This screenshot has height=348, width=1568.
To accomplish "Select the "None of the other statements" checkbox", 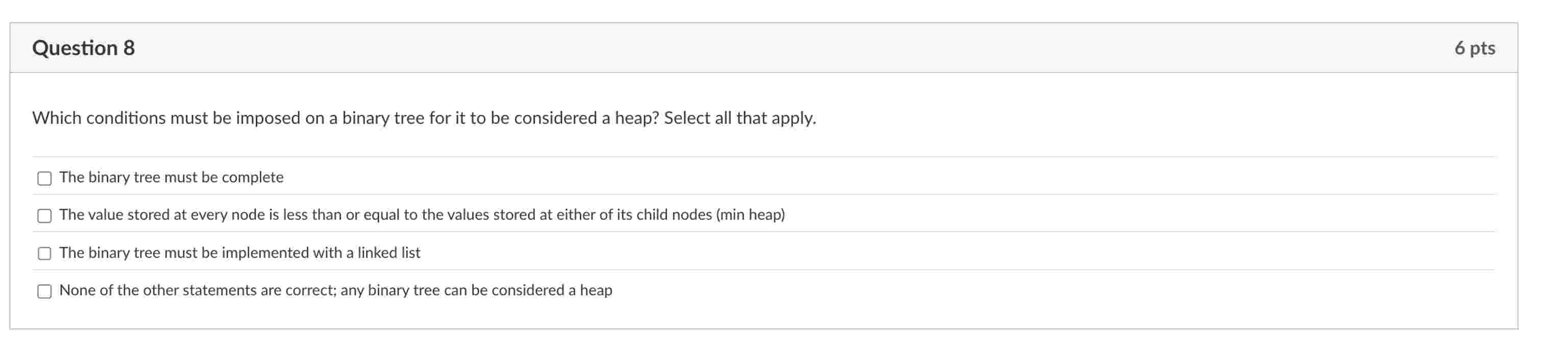I will point(44,291).
